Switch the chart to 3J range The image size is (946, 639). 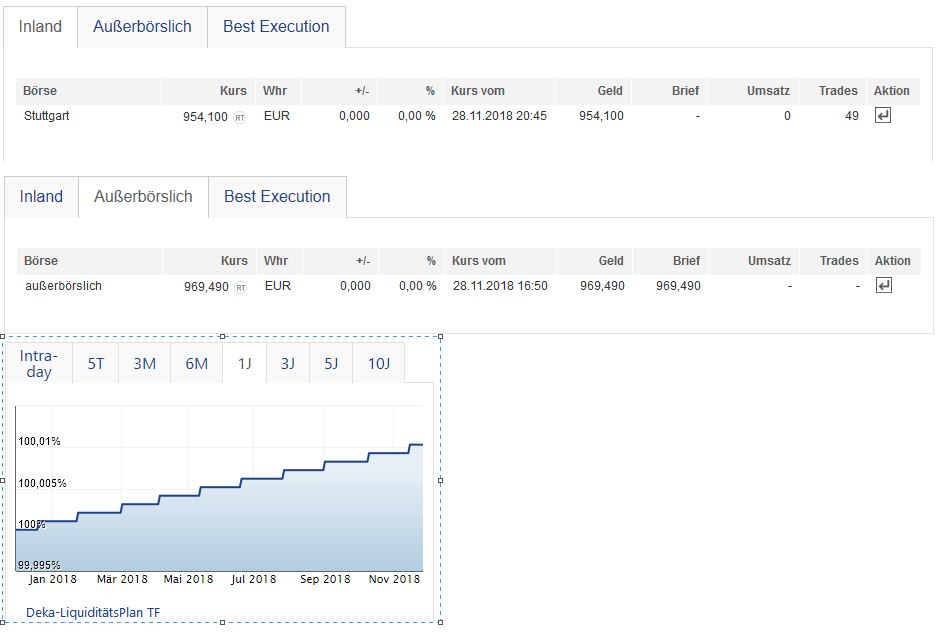coord(288,364)
